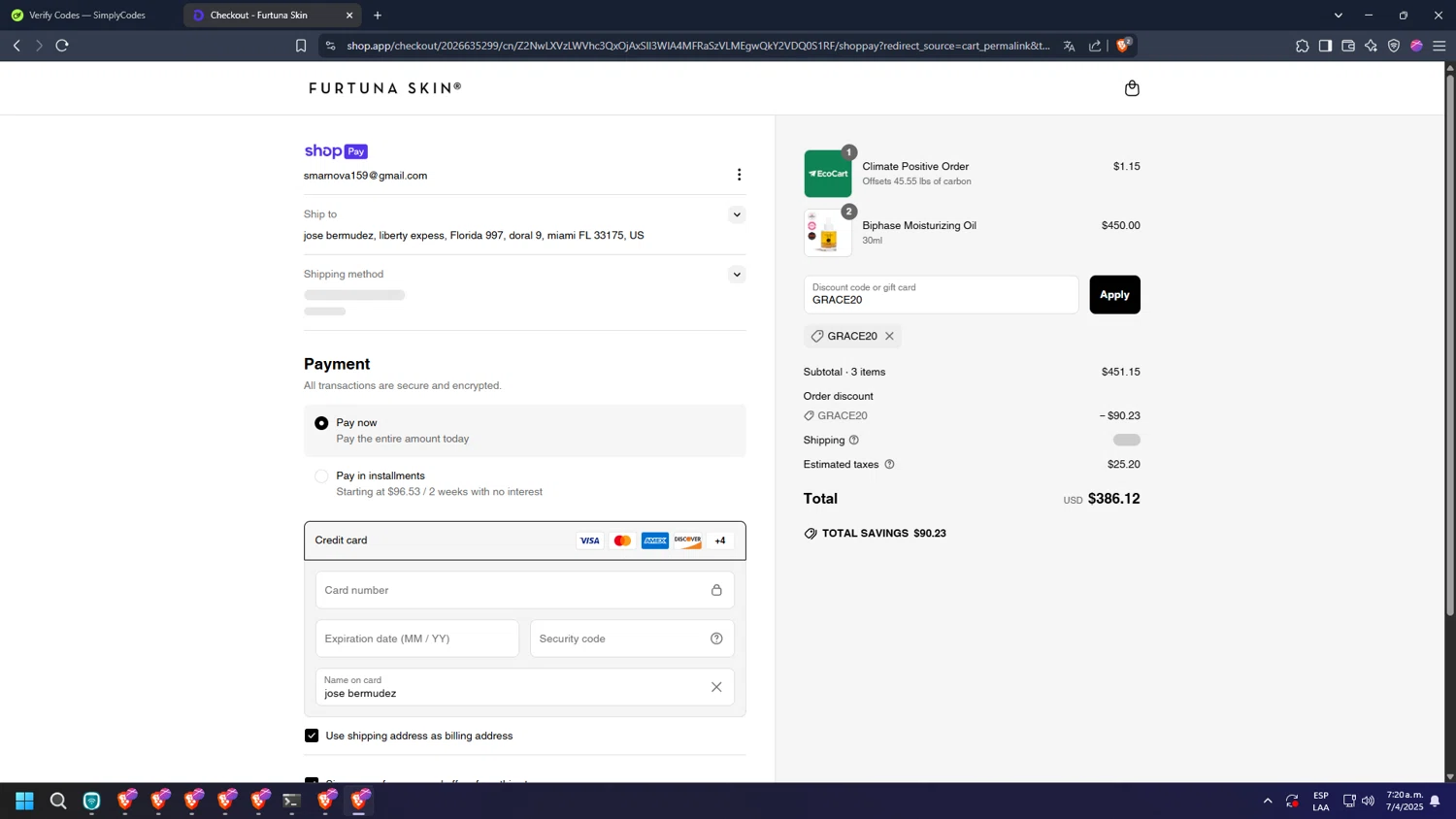This screenshot has width=1456, height=819.
Task: Open the three-dot account options menu
Action: (739, 175)
